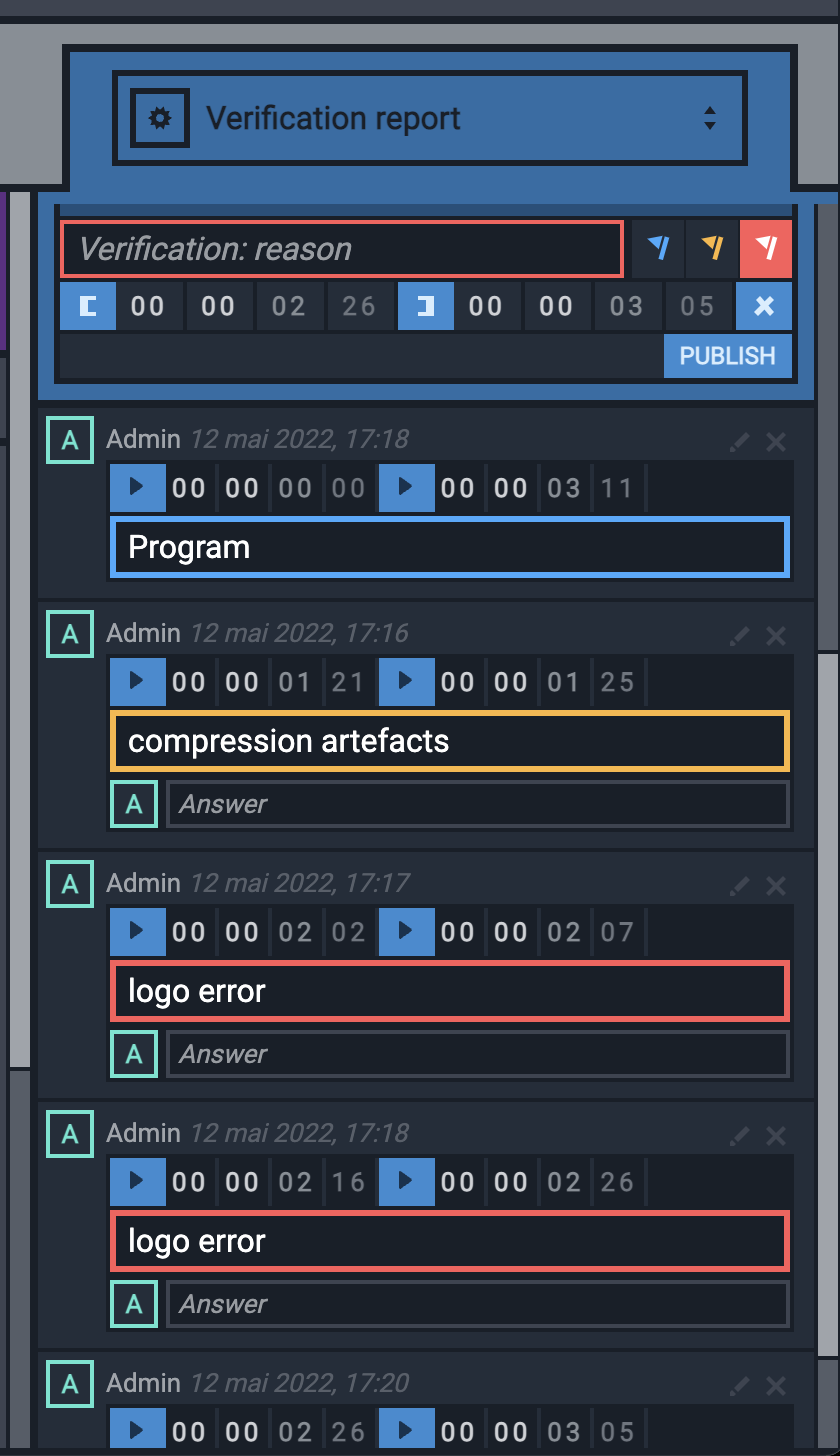Click the PUBLISH button
Image resolution: width=840 pixels, height=1456 pixels.
727,356
